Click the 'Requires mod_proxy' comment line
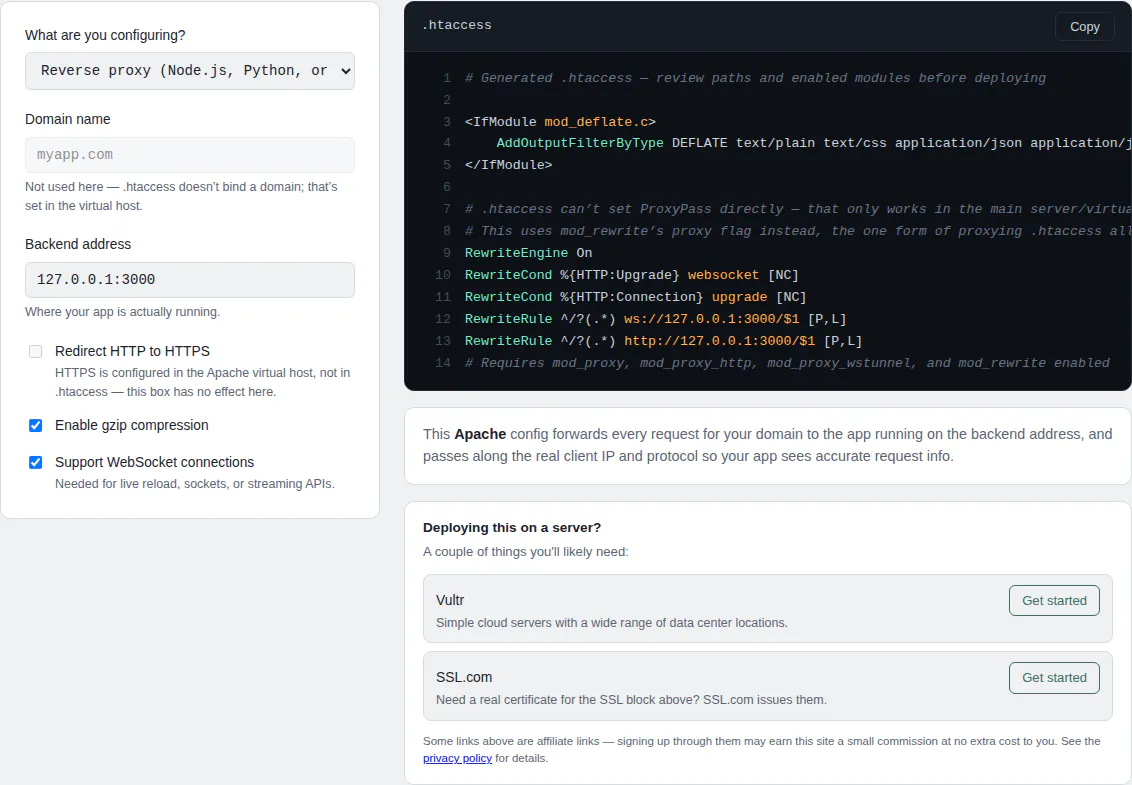Screen dimensions: 1132x785 [x=787, y=363]
